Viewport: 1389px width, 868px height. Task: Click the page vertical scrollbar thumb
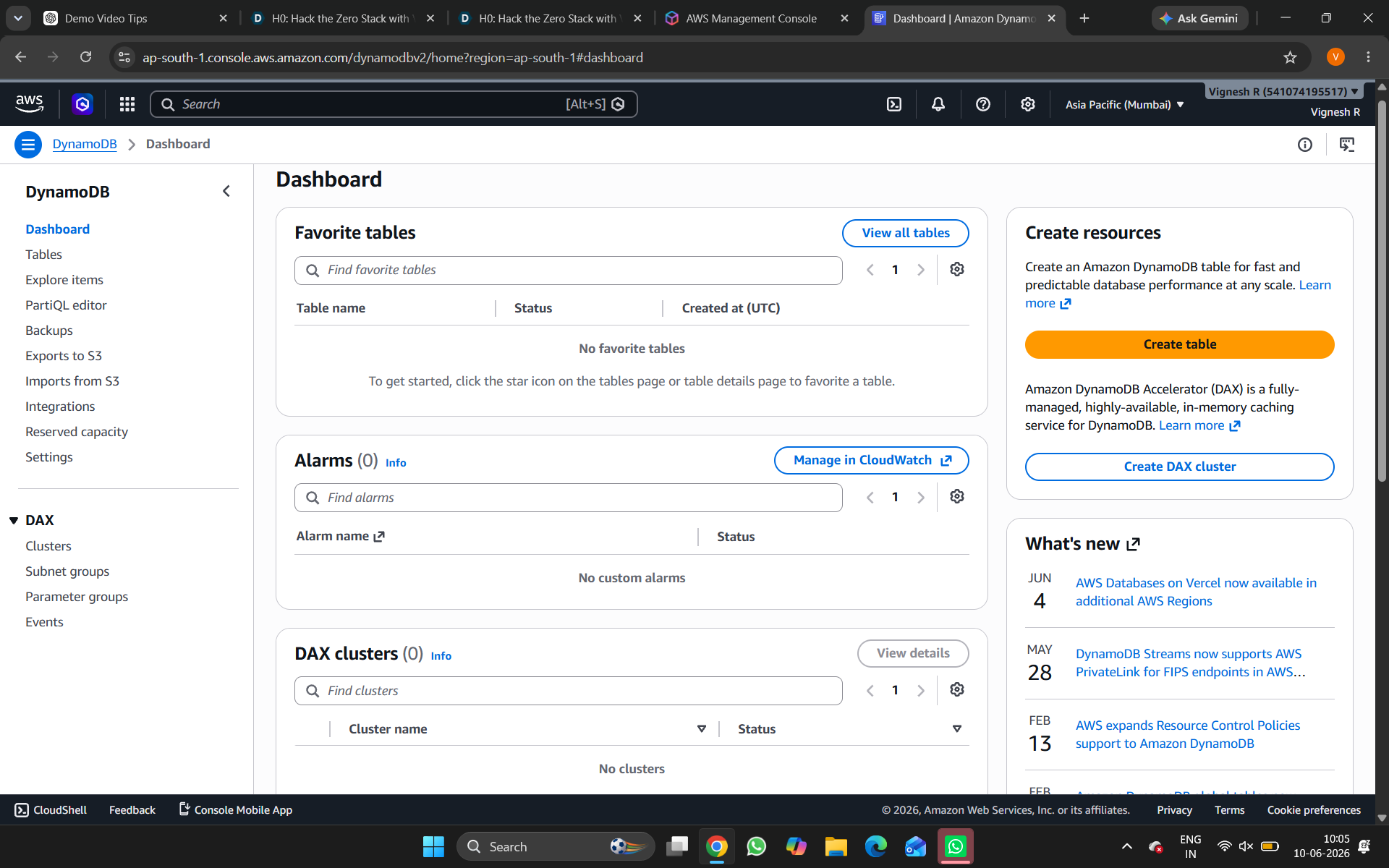click(1382, 289)
